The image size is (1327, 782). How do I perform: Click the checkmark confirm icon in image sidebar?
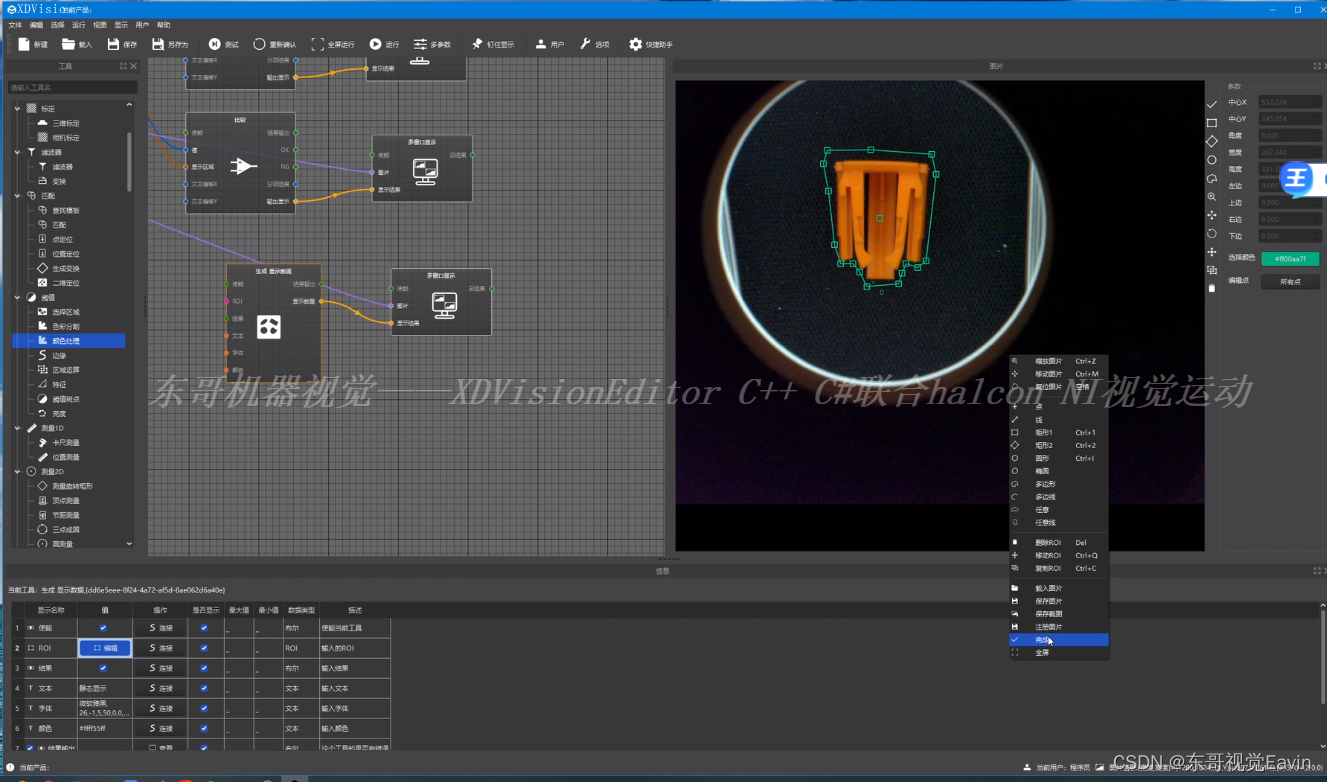[1212, 104]
